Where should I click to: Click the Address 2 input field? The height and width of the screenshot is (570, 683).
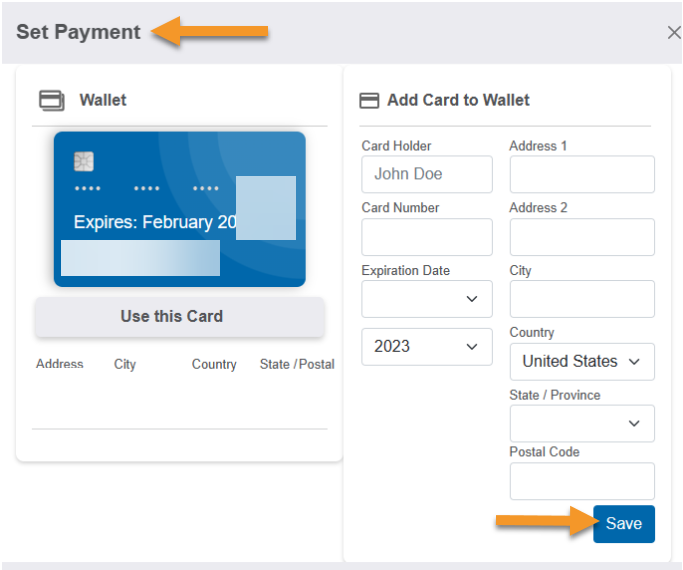click(582, 237)
